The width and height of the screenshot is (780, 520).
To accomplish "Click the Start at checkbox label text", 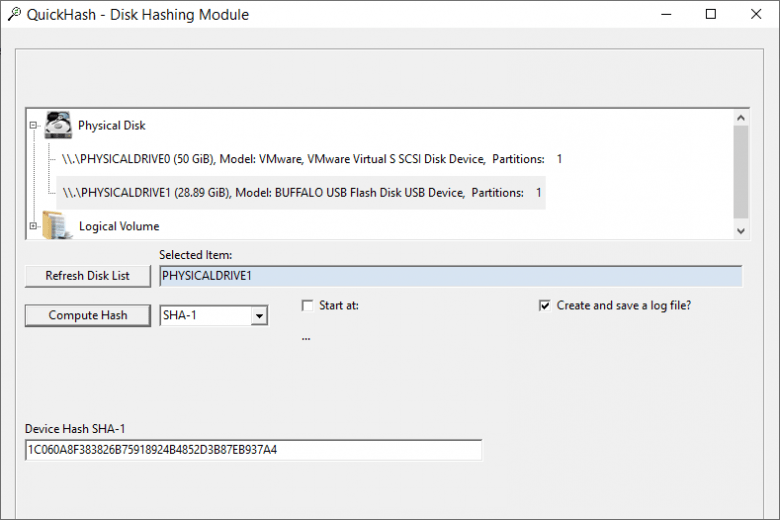I will (339, 305).
